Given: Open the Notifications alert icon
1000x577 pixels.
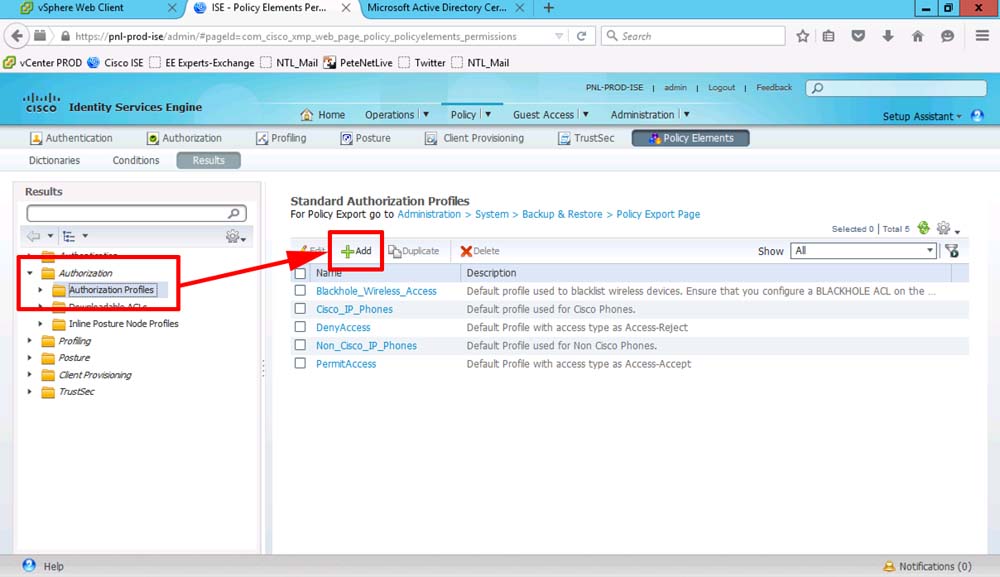Looking at the screenshot, I should click(889, 566).
